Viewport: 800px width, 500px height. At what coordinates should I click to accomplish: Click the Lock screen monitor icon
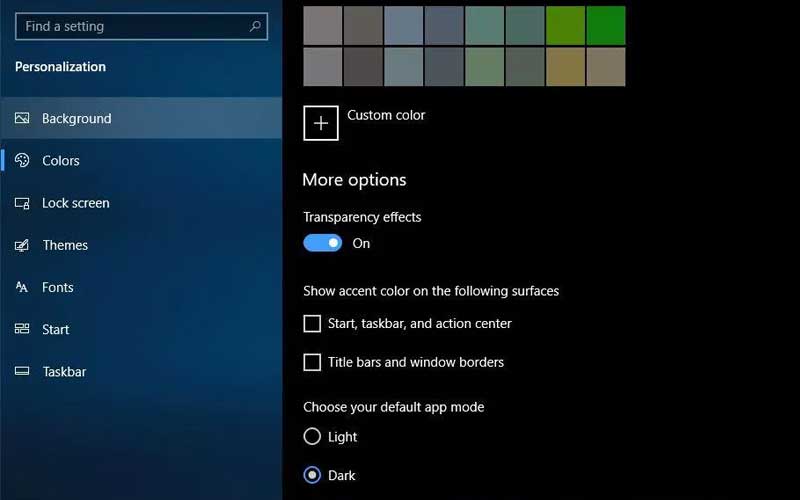[x=22, y=203]
